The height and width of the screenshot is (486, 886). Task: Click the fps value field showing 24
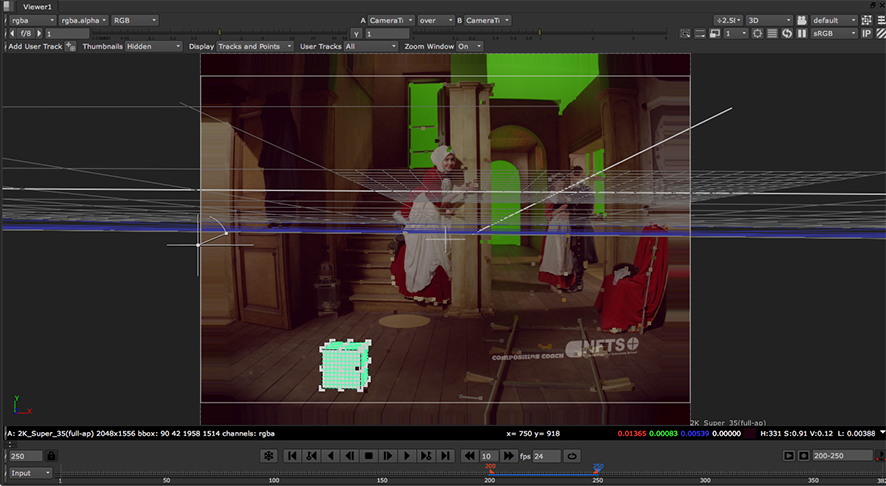pyautogui.click(x=548, y=456)
